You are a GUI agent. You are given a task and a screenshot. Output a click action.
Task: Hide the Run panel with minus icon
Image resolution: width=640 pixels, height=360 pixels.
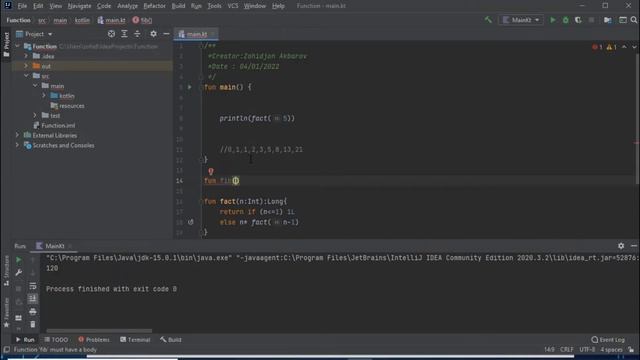click(633, 246)
